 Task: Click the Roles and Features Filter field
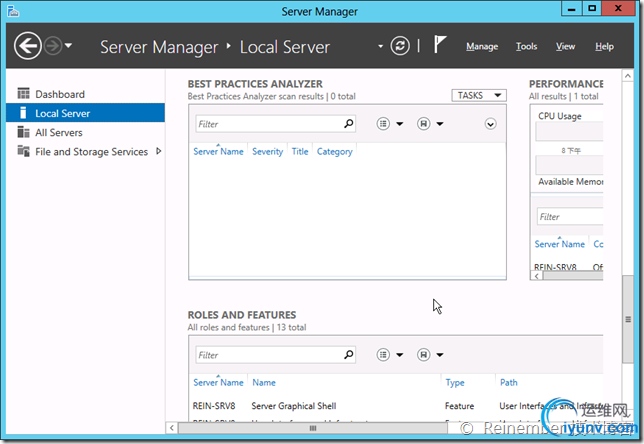276,355
